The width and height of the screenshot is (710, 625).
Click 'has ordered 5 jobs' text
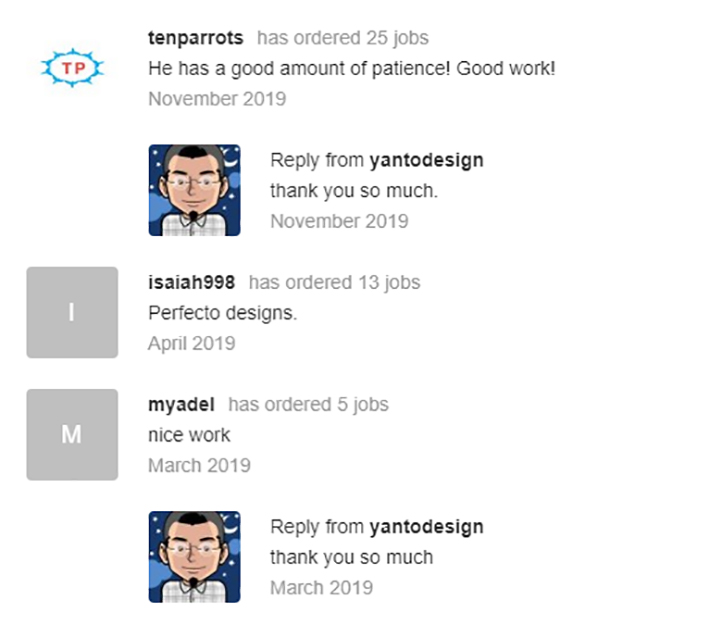click(x=308, y=404)
